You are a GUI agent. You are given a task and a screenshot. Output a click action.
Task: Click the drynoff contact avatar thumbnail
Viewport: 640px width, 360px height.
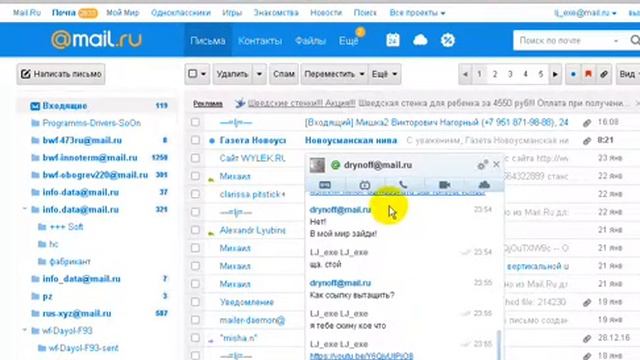(317, 165)
